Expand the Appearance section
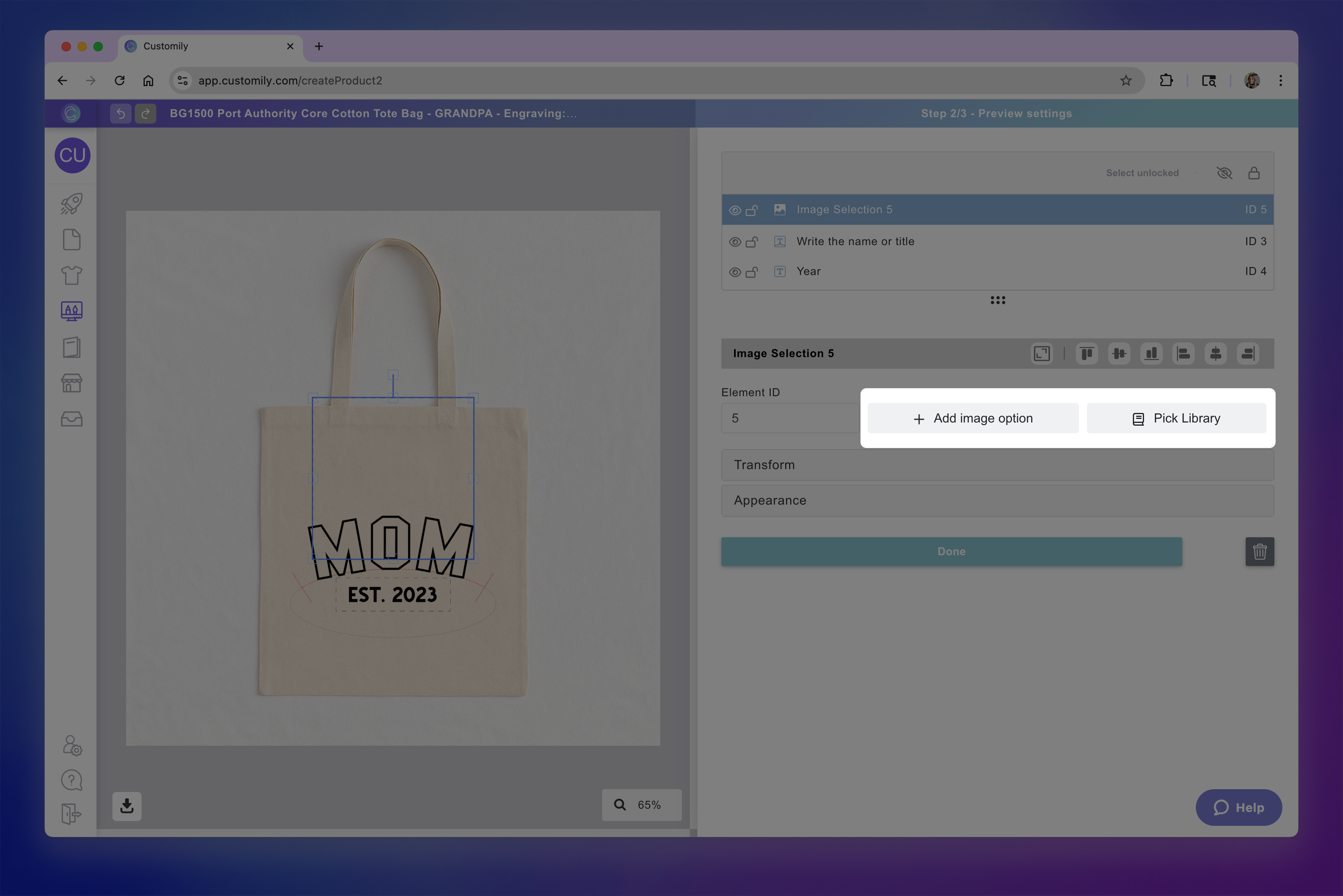1343x896 pixels. (997, 501)
